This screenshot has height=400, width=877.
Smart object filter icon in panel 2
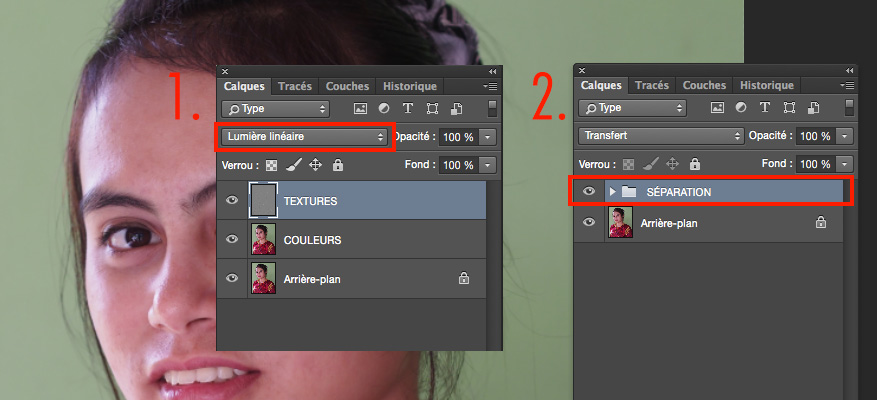pyautogui.click(x=813, y=107)
